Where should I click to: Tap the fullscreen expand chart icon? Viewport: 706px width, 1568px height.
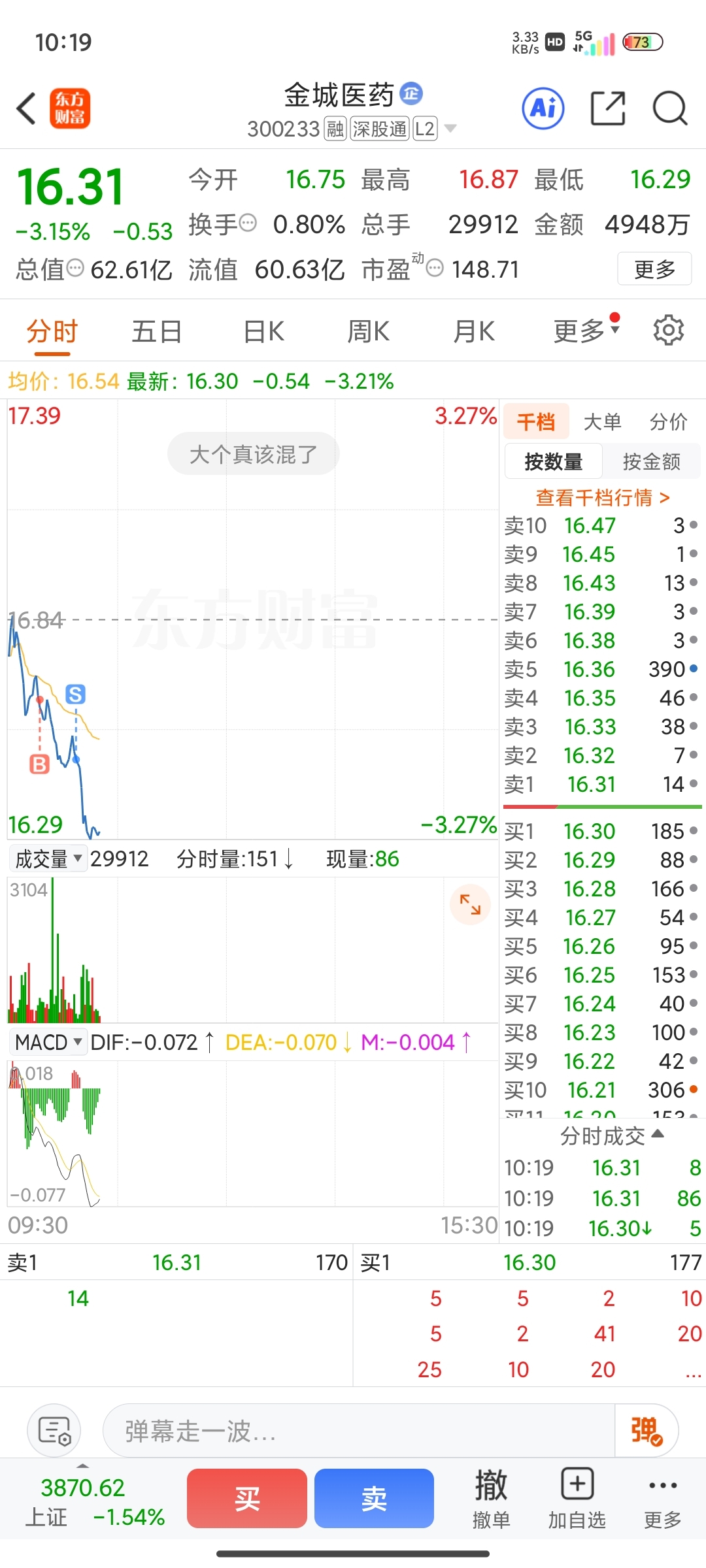[470, 904]
